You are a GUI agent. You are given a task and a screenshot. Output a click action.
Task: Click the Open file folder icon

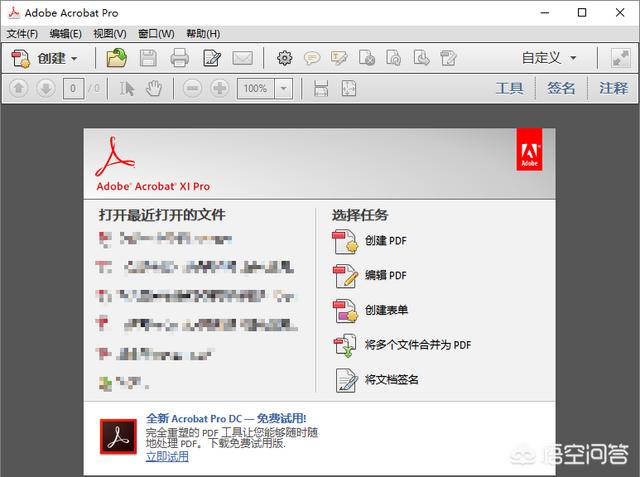tap(117, 58)
